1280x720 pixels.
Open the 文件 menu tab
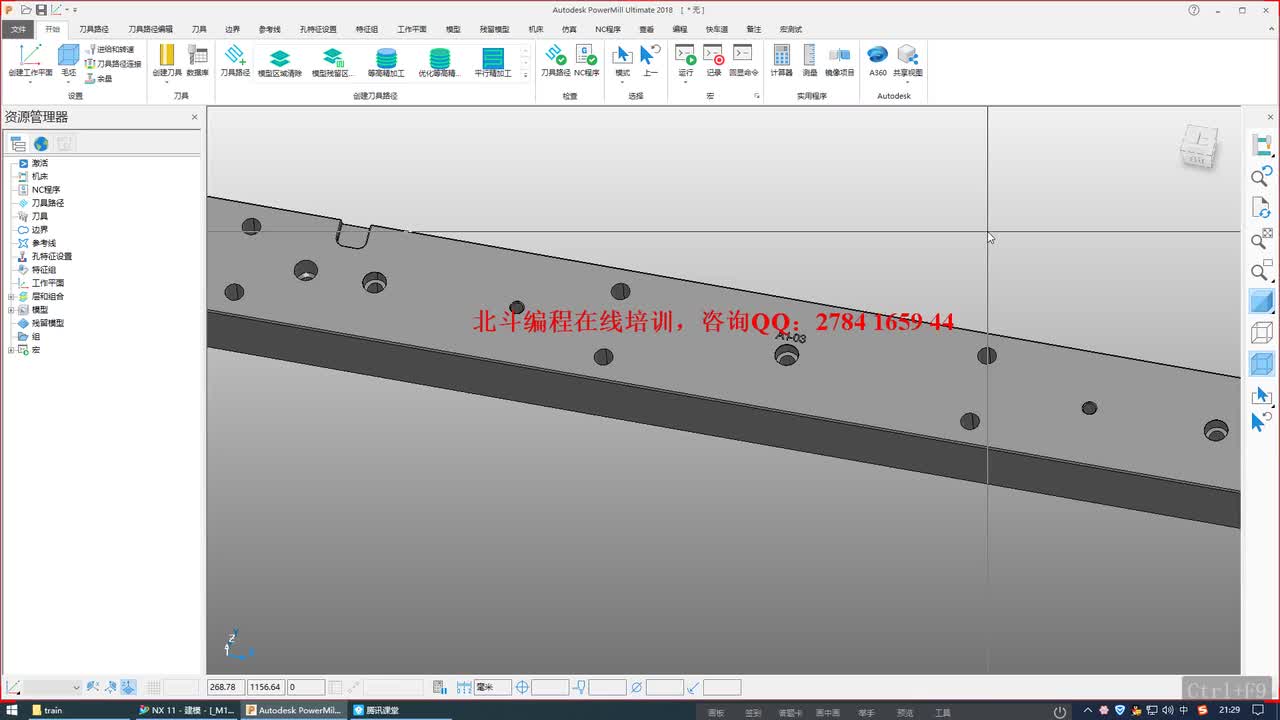point(19,29)
